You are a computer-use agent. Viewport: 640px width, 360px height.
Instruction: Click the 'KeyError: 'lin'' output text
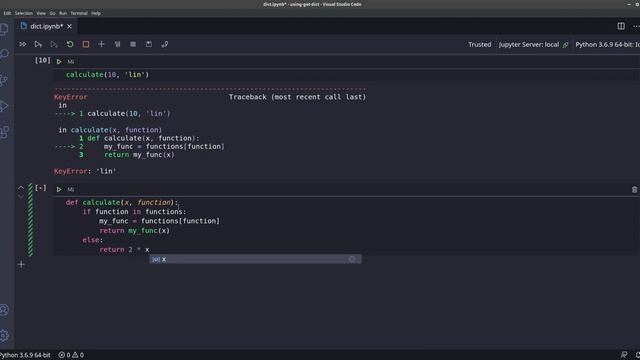point(85,171)
